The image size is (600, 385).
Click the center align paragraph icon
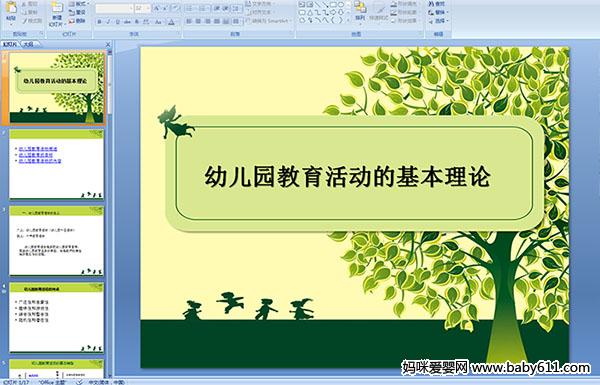(x=198, y=21)
